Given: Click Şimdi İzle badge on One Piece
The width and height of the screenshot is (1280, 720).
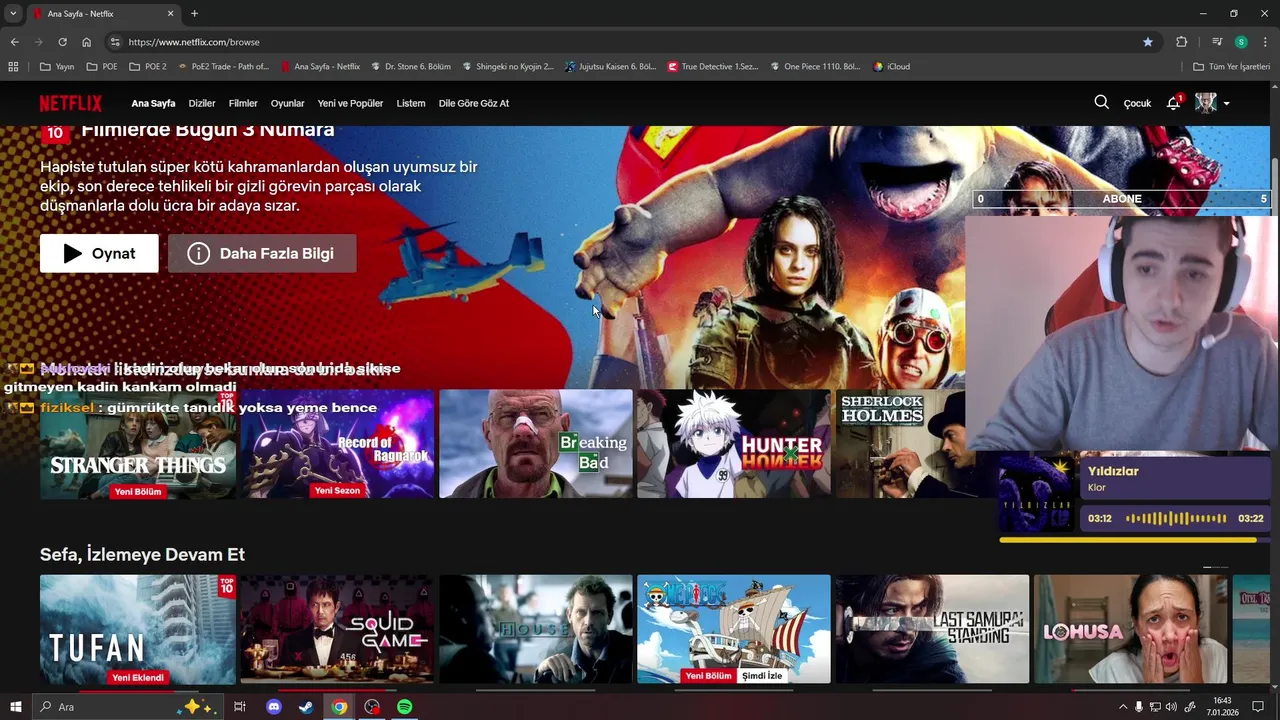Looking at the screenshot, I should pos(762,676).
